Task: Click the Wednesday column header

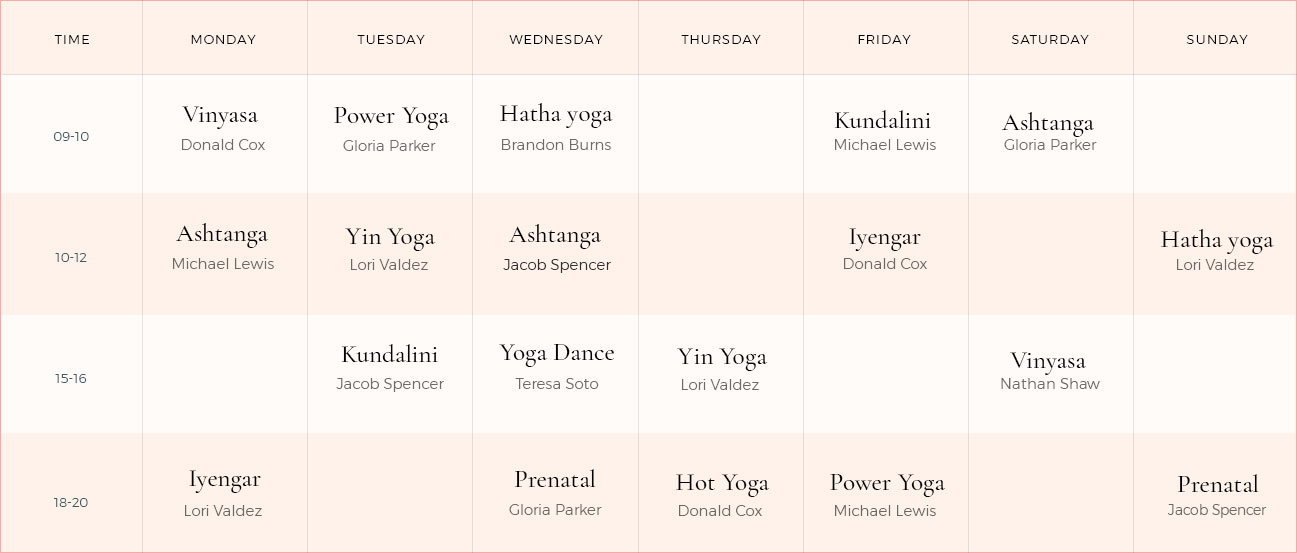Action: [x=556, y=40]
